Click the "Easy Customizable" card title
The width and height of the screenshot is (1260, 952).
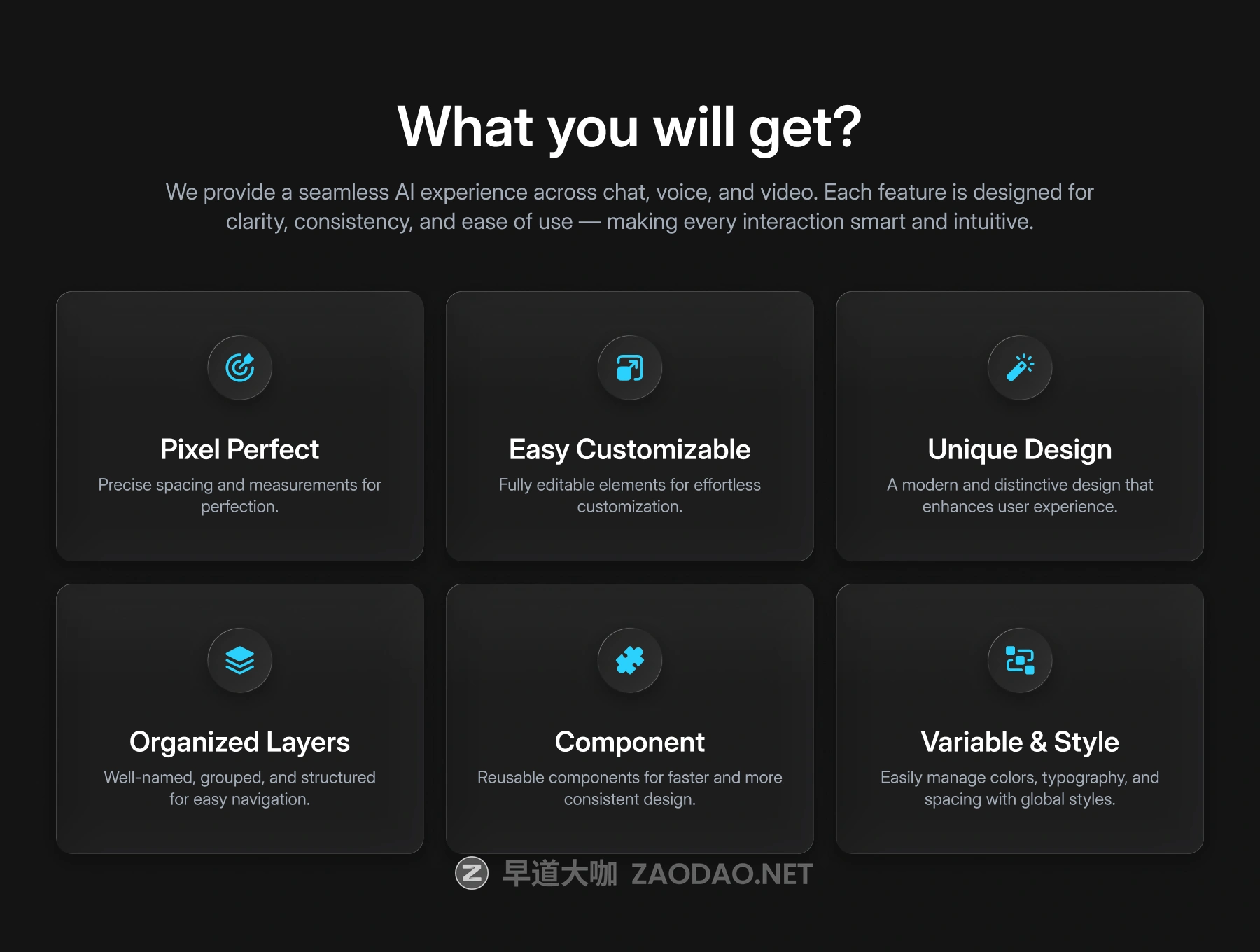click(x=629, y=449)
